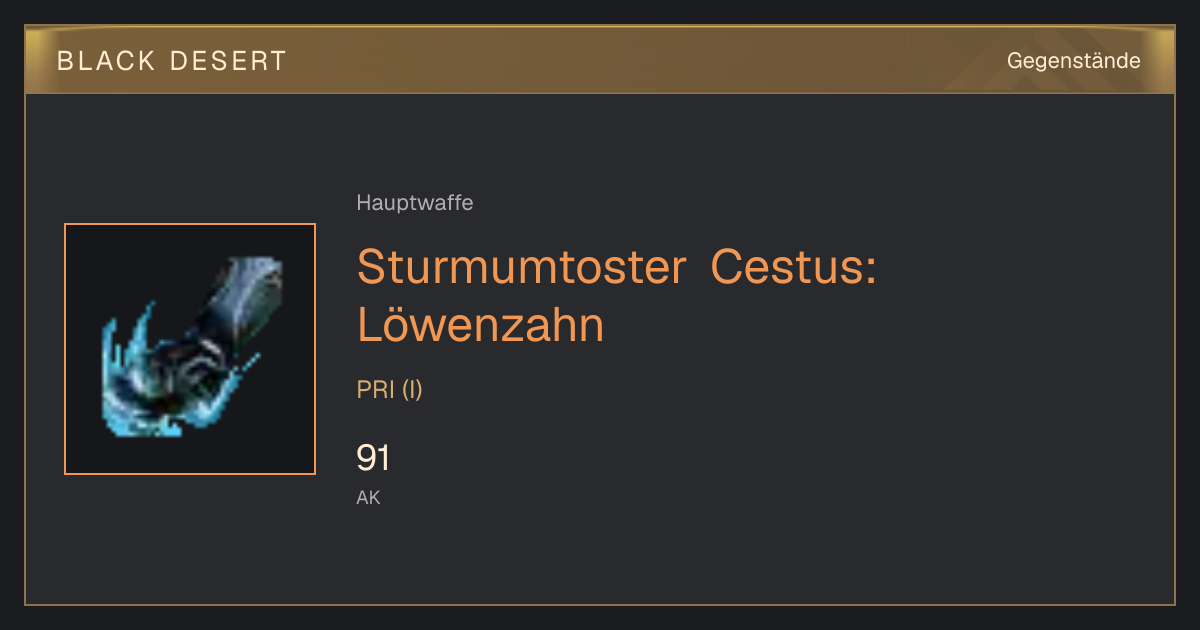The height and width of the screenshot is (630, 1200).
Task: Click the Hauptwaffe category label
Action: pos(415,203)
